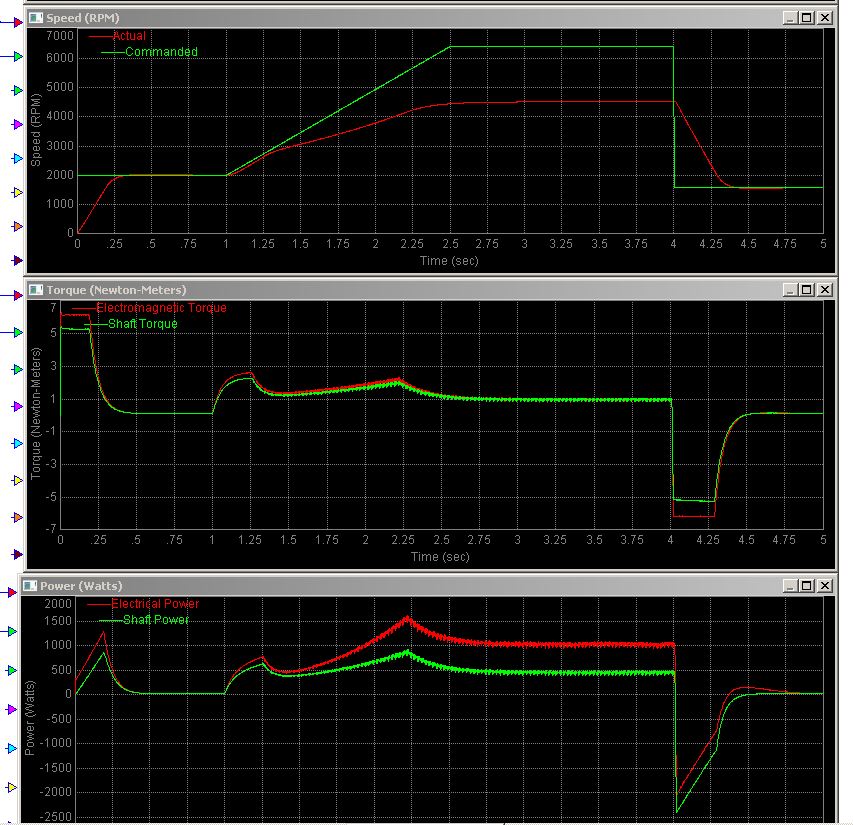The height and width of the screenshot is (825, 853).
Task: Maximize the Torque (Newton-Meters) plot window
Action: click(807, 290)
